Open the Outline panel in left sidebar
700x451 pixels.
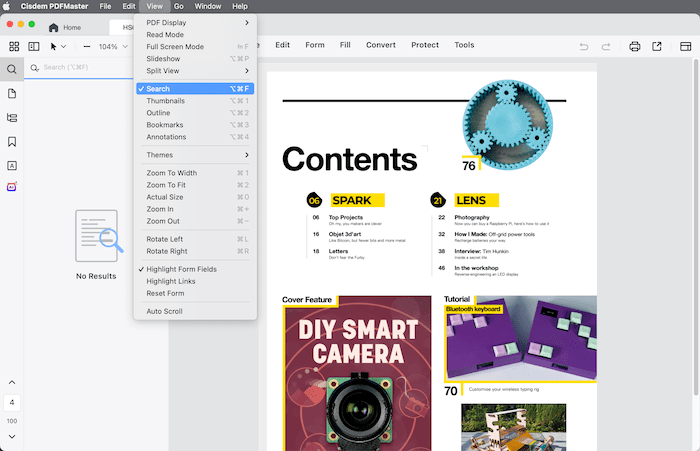point(12,118)
